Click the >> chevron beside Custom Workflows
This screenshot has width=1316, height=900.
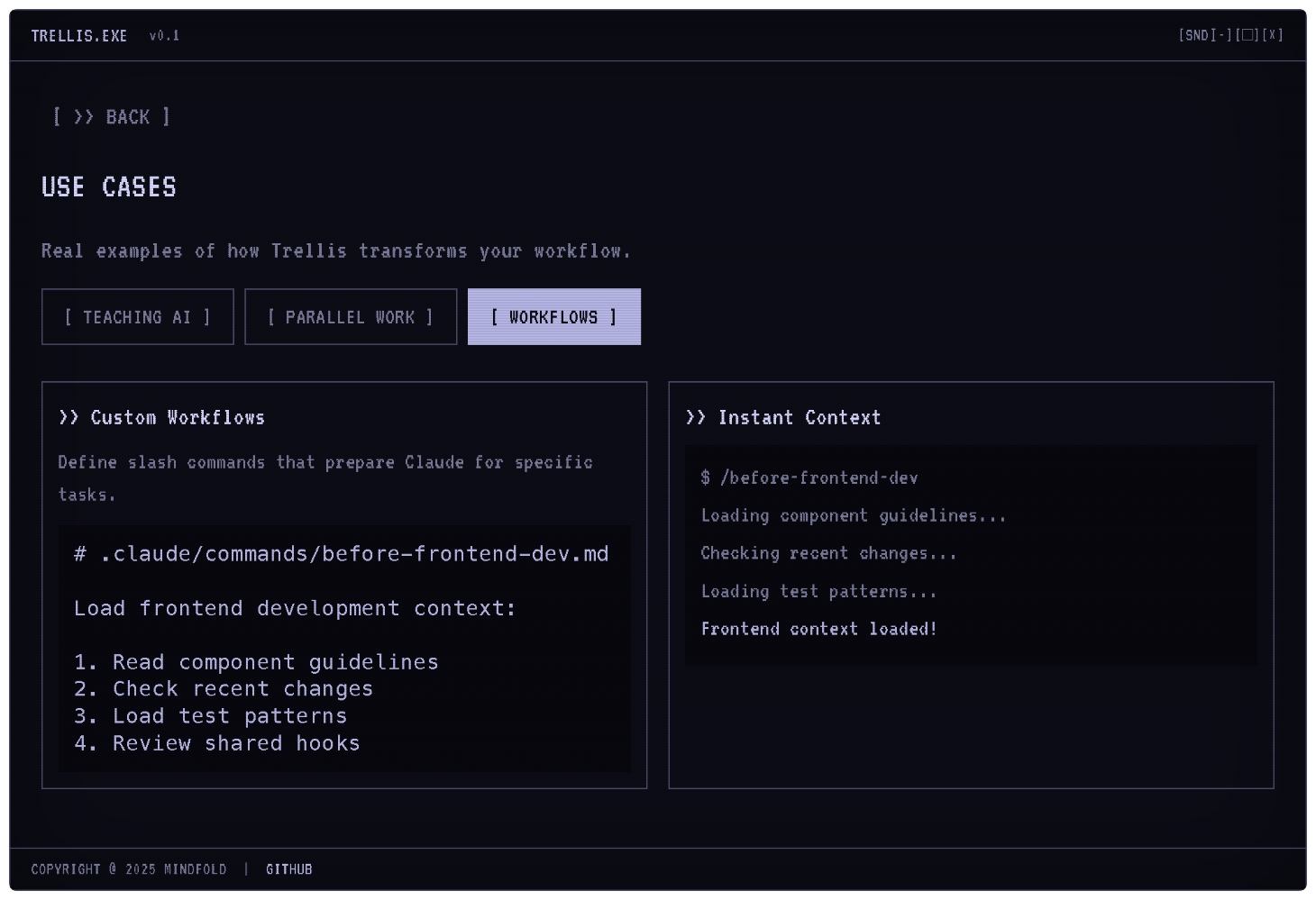(69, 417)
